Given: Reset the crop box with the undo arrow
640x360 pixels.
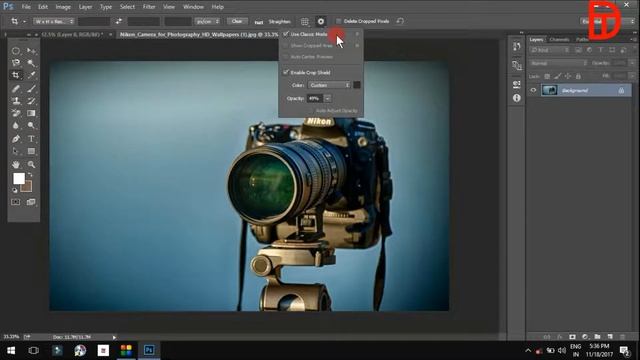Looking at the screenshot, I should click(x=400, y=21).
